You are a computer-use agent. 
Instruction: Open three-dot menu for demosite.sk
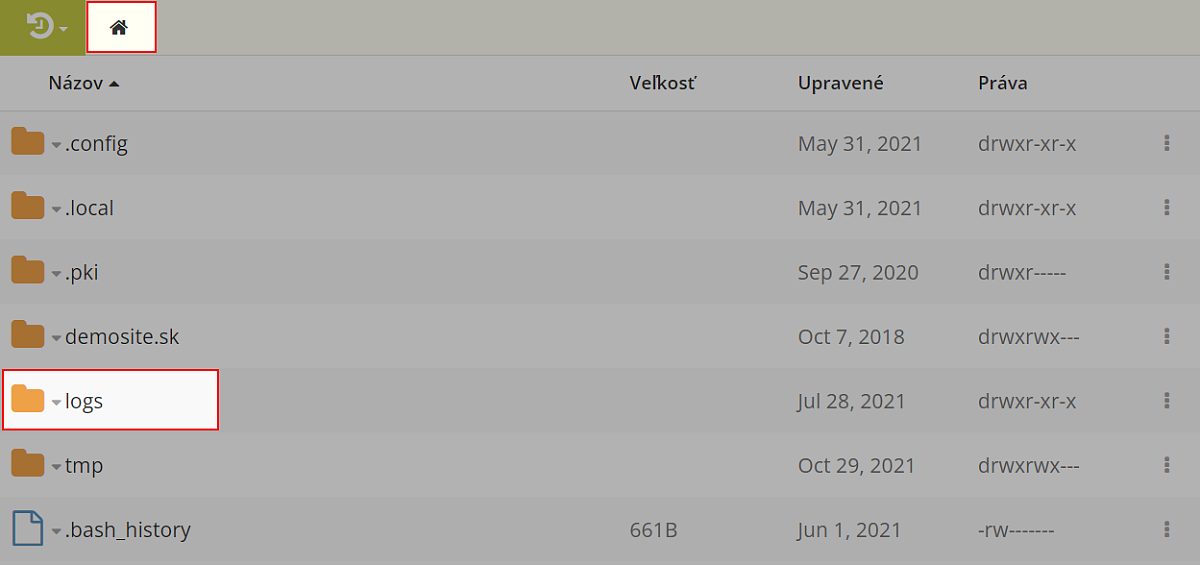(1167, 336)
